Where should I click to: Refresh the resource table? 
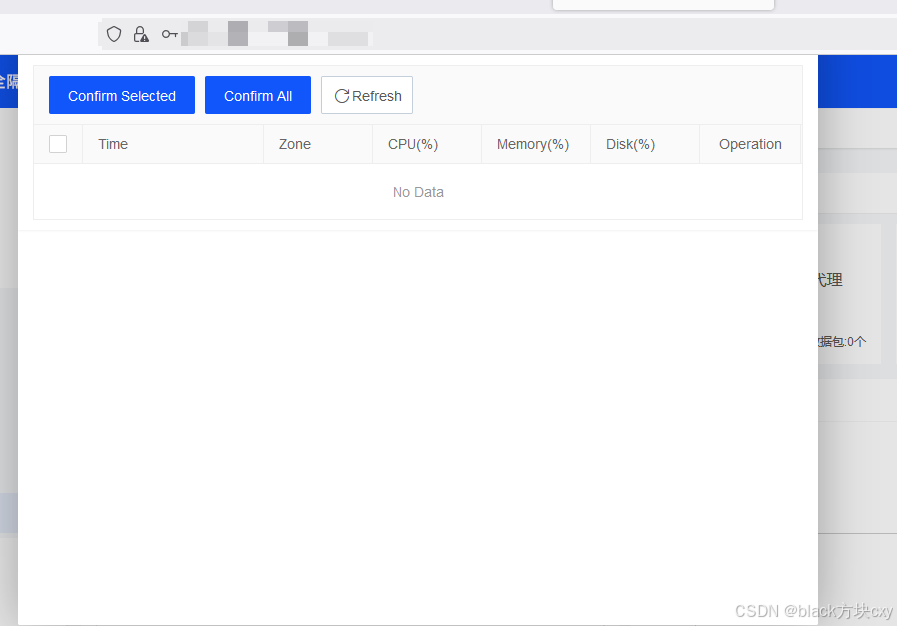tap(367, 95)
